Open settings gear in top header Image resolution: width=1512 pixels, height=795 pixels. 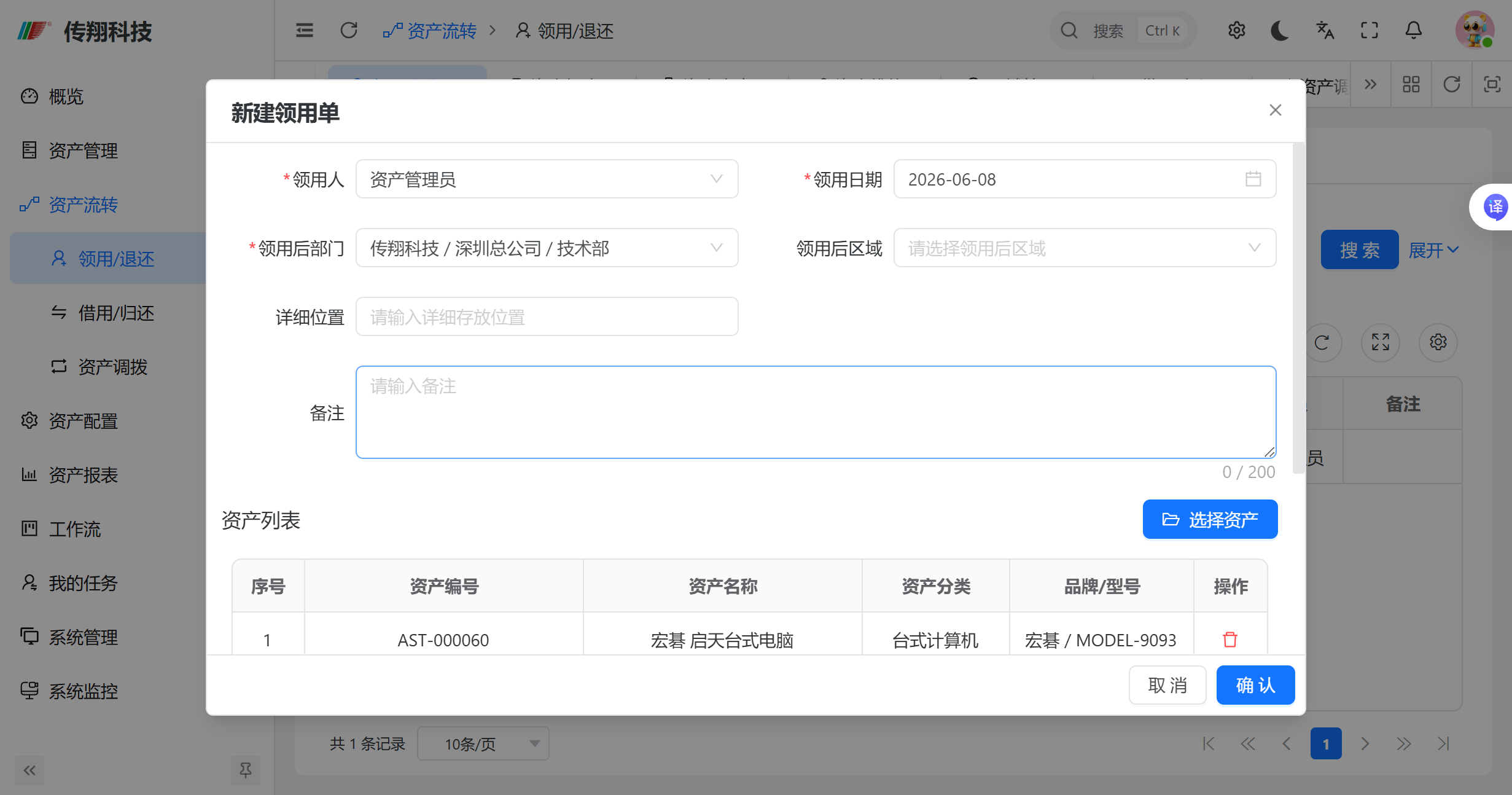(x=1236, y=30)
